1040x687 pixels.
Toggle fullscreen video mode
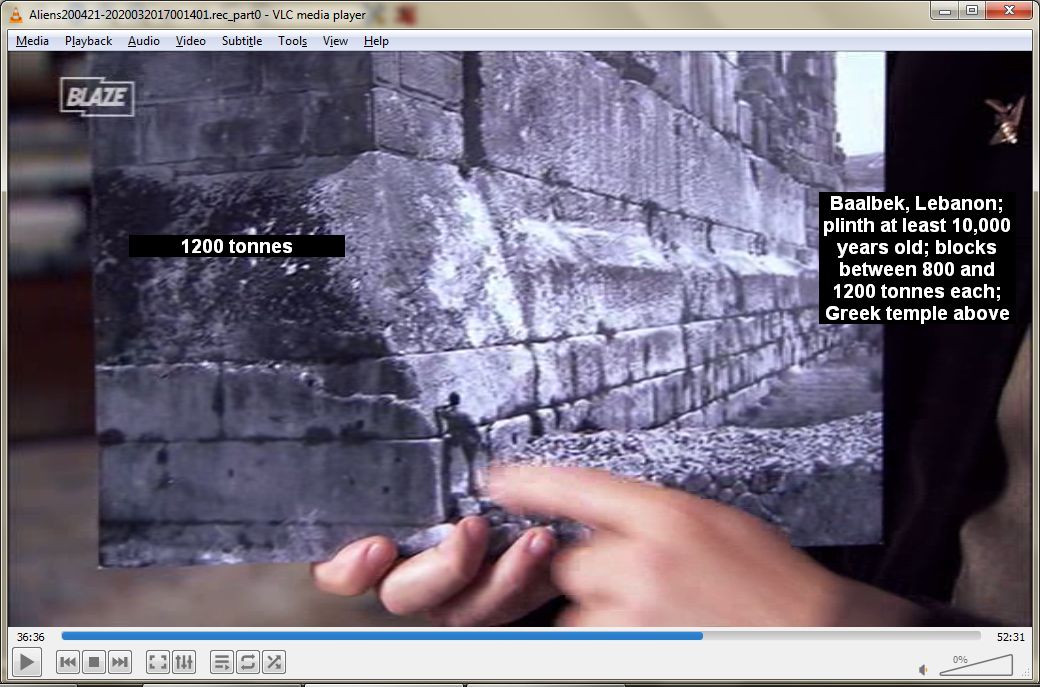click(x=158, y=662)
